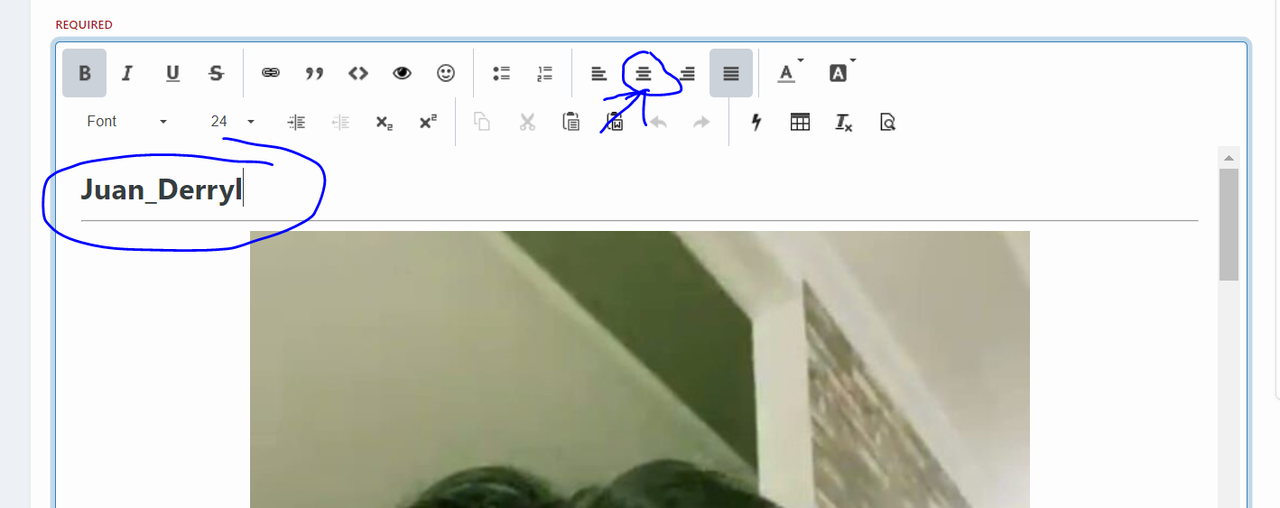Remove formatting with Tx icon

pyautogui.click(x=844, y=122)
